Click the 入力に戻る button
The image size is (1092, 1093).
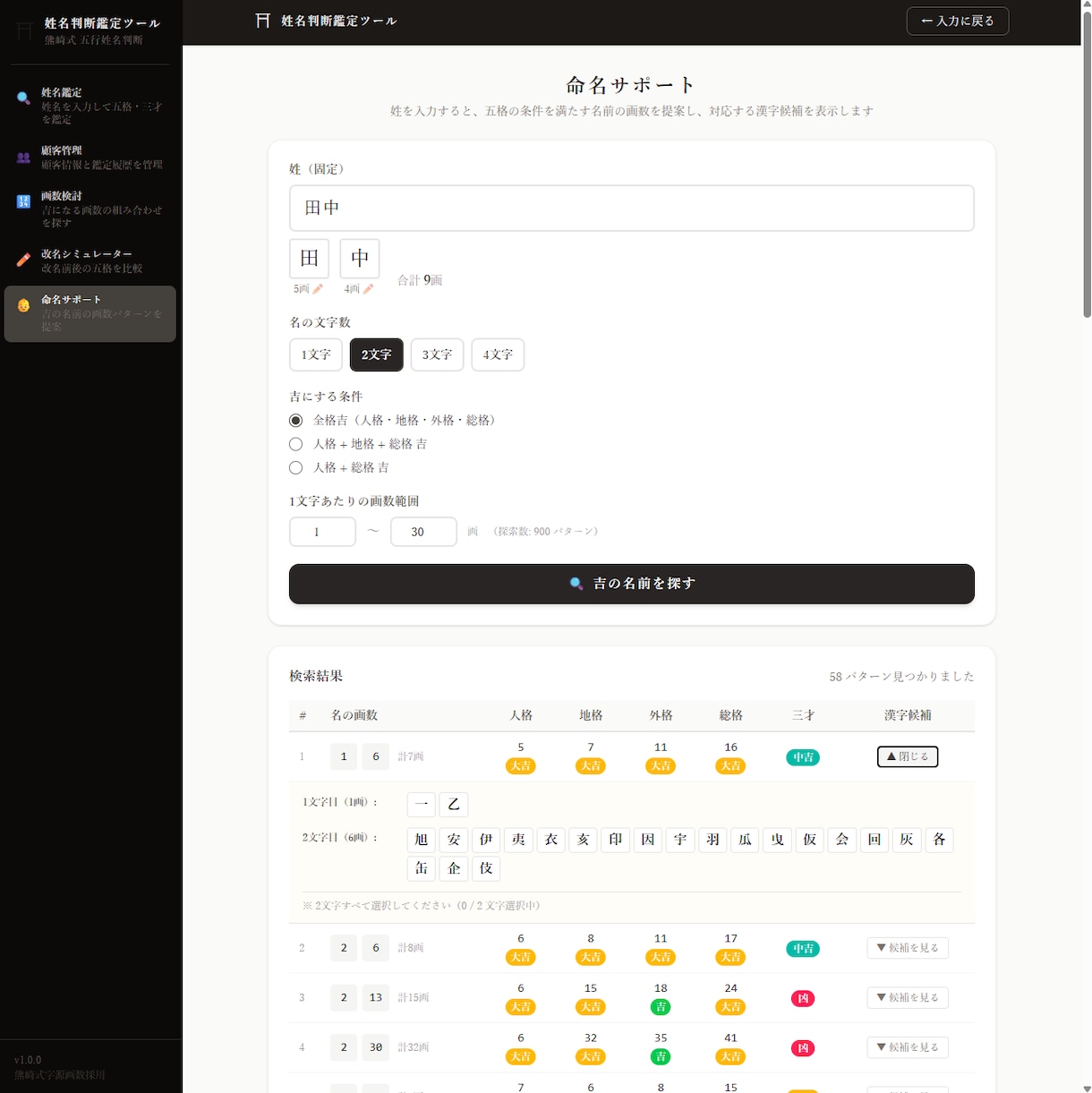(958, 21)
